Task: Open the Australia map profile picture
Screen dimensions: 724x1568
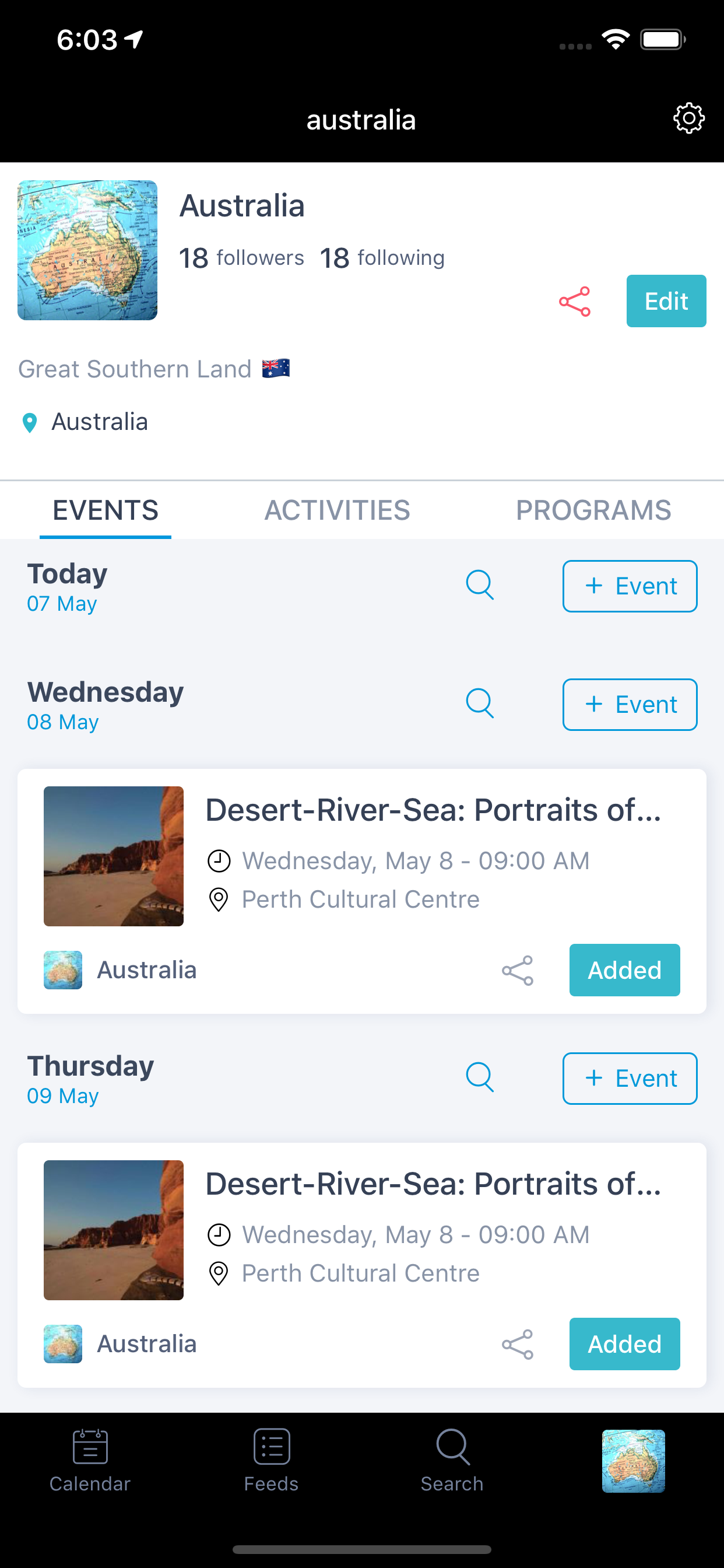Action: (x=87, y=250)
